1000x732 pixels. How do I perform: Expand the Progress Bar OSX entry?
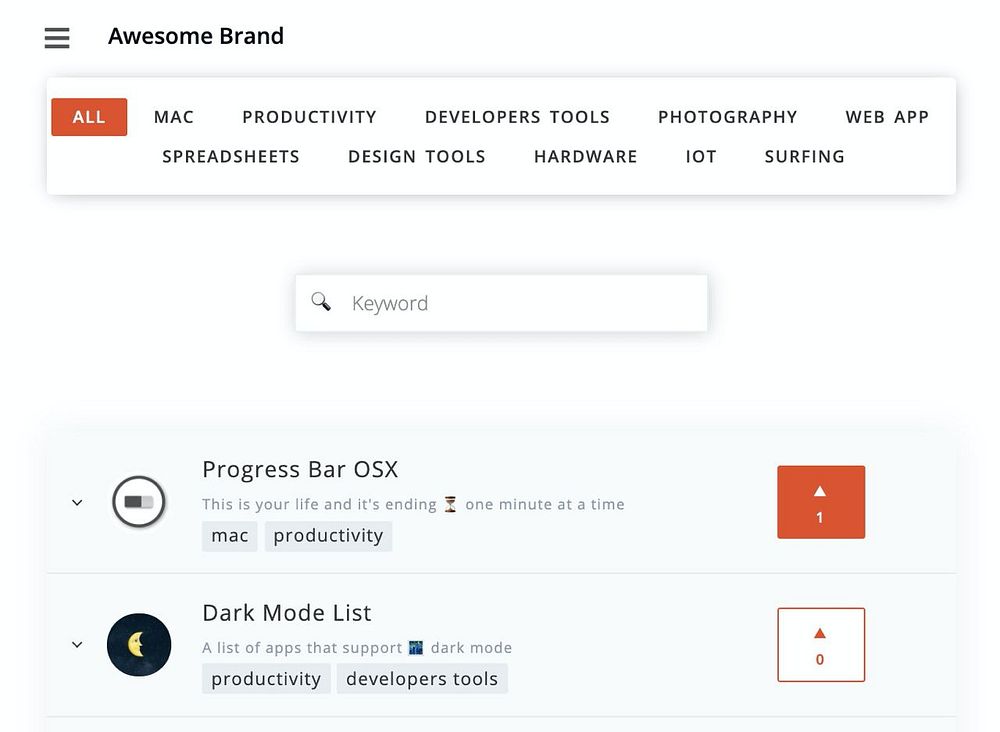pos(77,502)
